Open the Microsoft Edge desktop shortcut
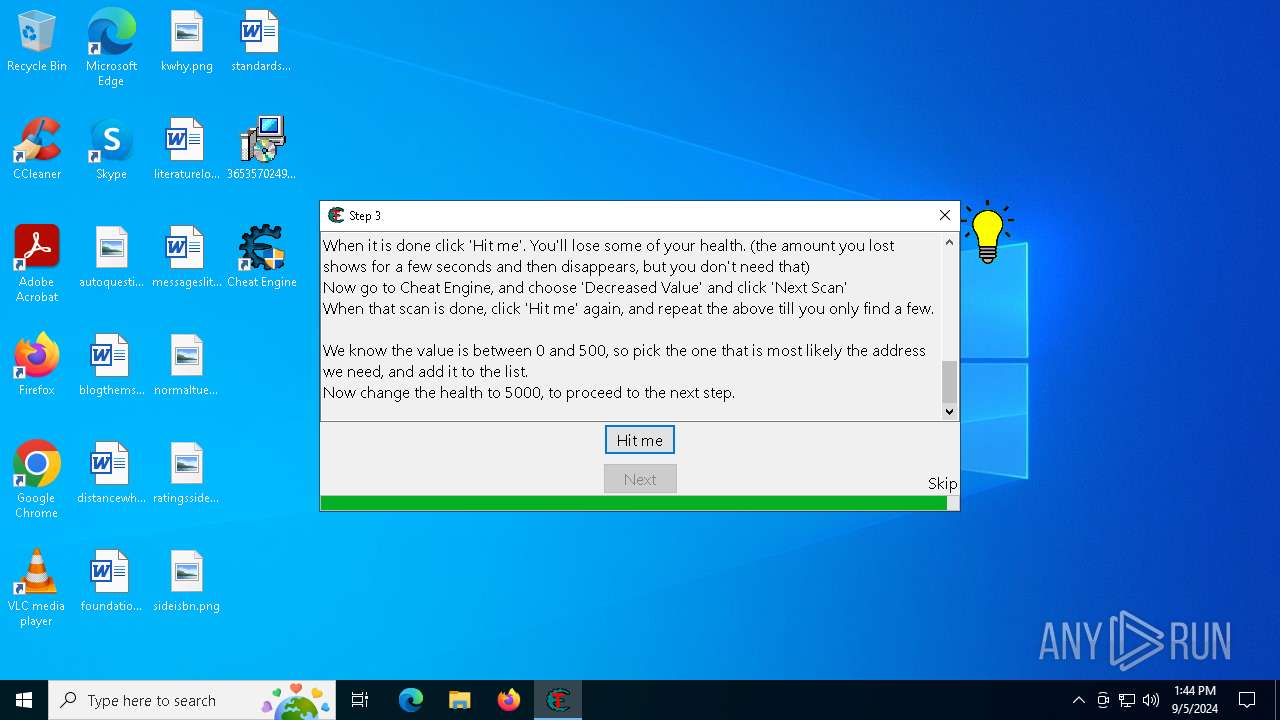Viewport: 1280px width, 720px height. point(111,47)
